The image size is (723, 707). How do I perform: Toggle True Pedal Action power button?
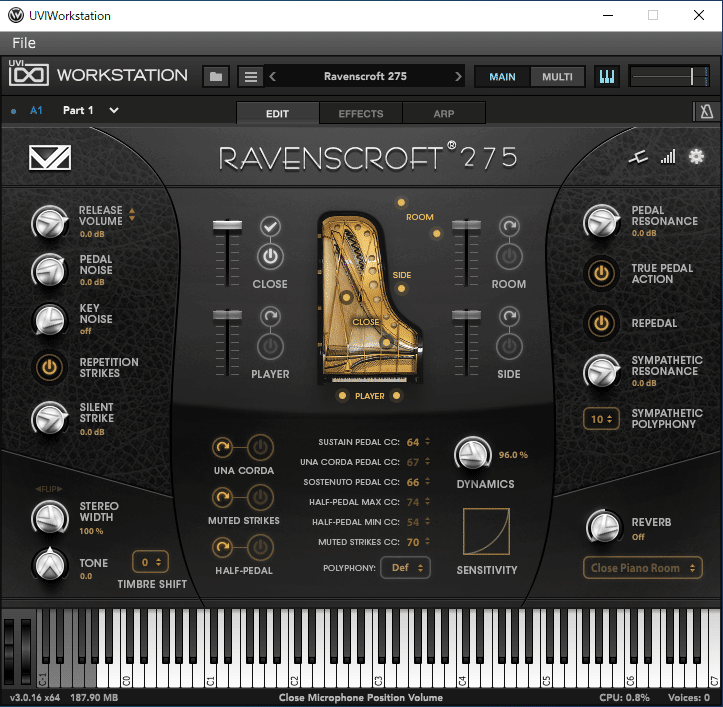pos(601,273)
